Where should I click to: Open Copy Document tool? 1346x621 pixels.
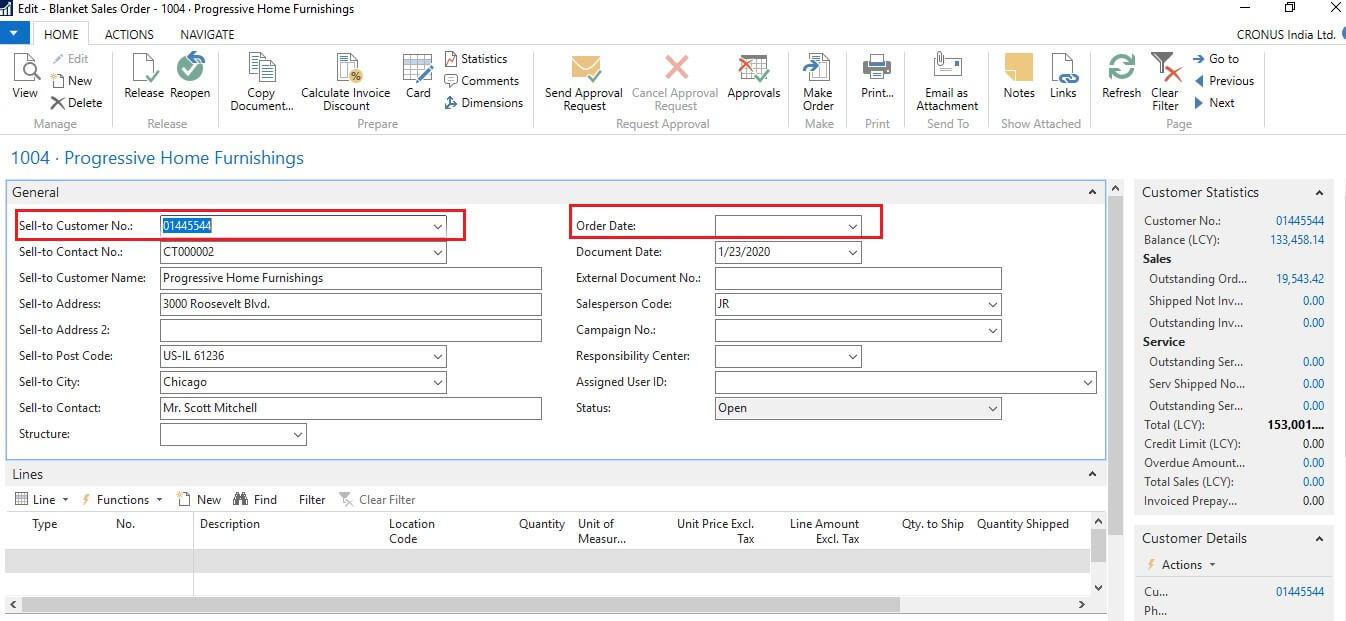pyautogui.click(x=261, y=80)
